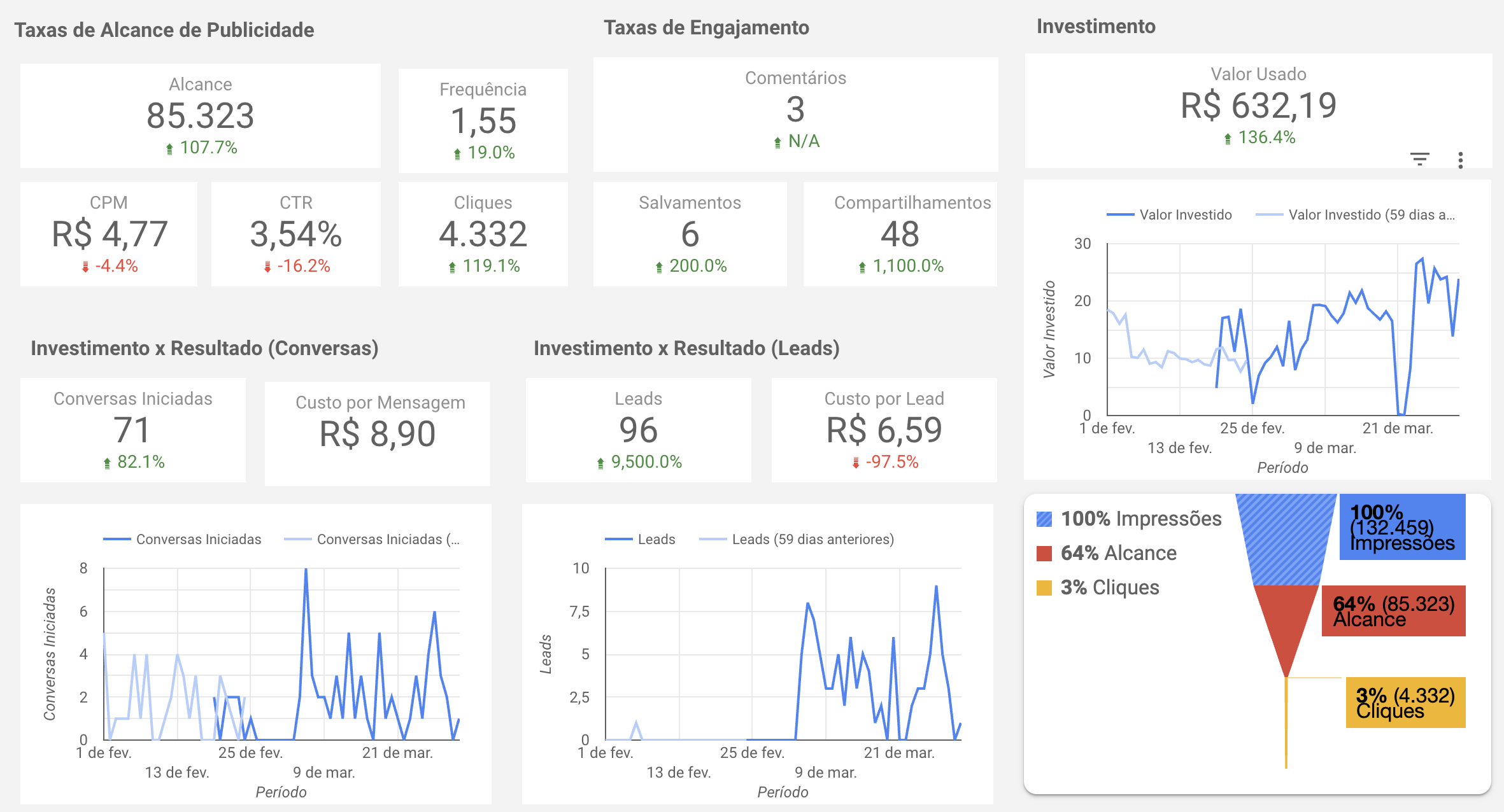Click the 3% (4.332) Cliques funnel label
Image resolution: width=1504 pixels, height=812 pixels.
(x=1406, y=703)
